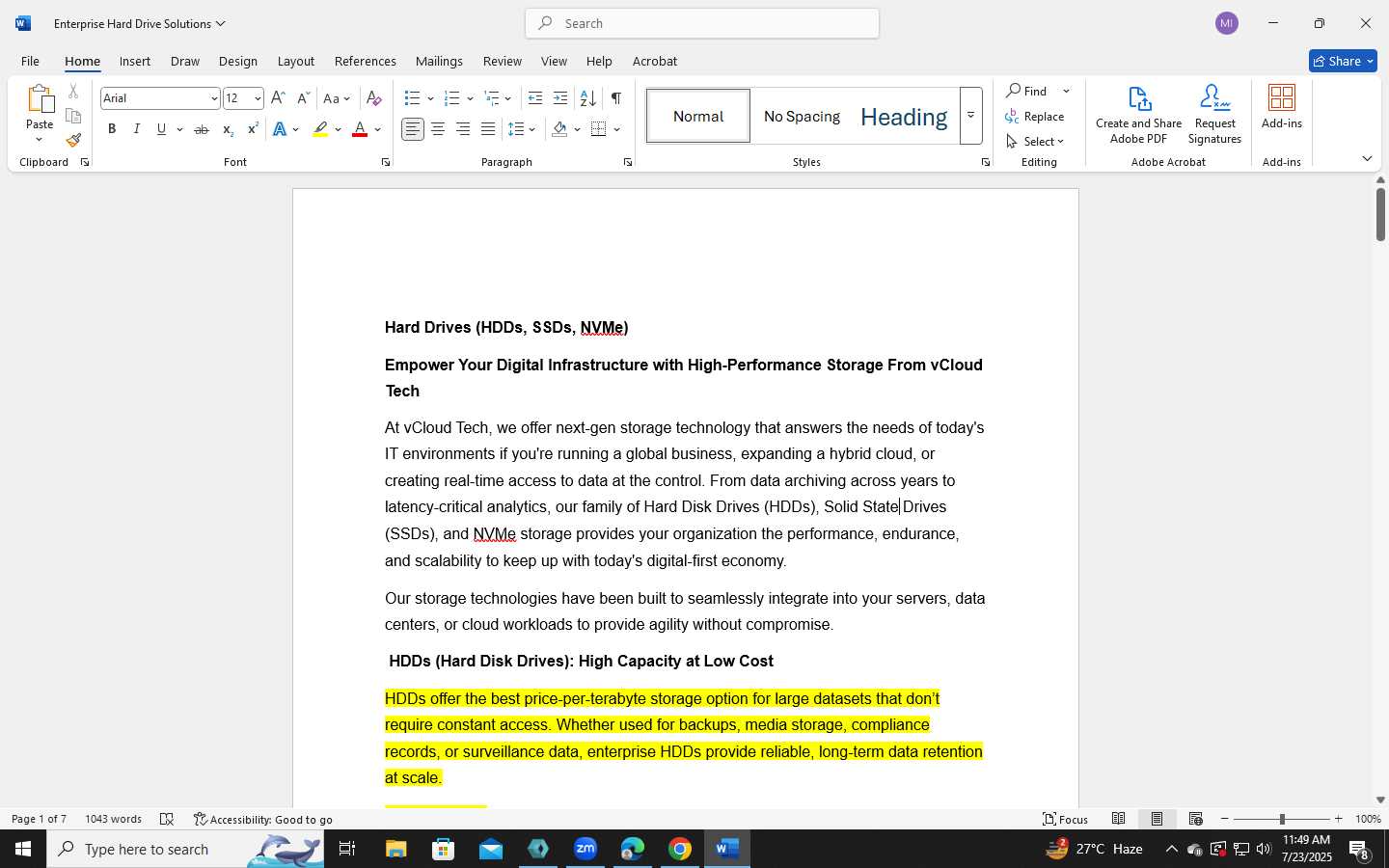Apply strikethrough formatting
The image size is (1389, 868).
coord(202,129)
